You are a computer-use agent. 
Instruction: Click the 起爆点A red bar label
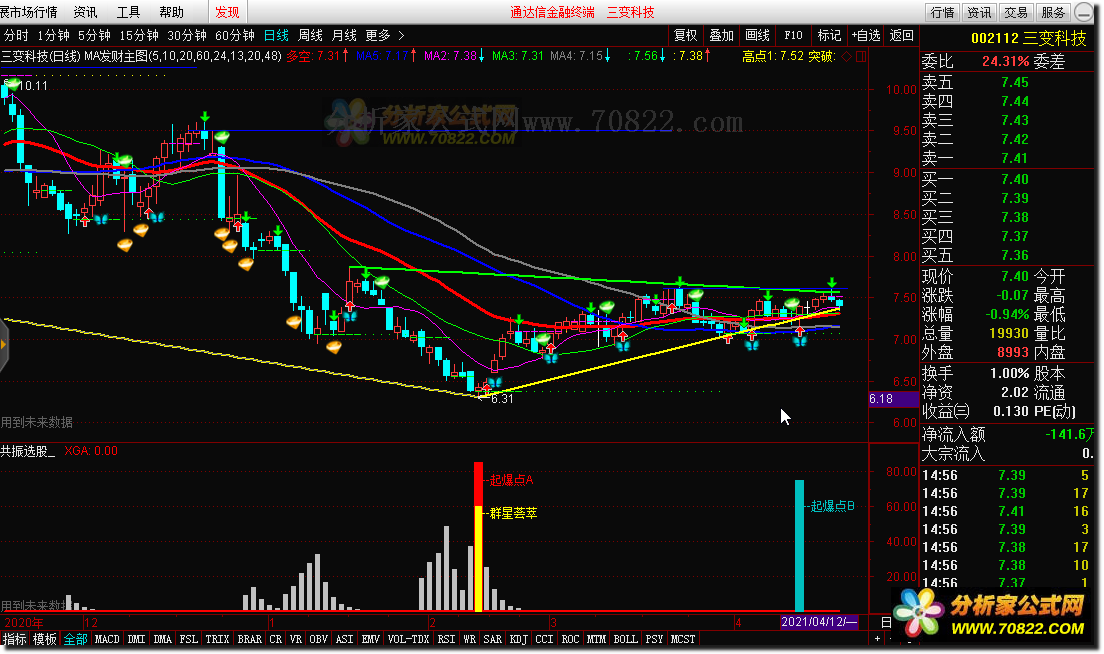pyautogui.click(x=511, y=480)
